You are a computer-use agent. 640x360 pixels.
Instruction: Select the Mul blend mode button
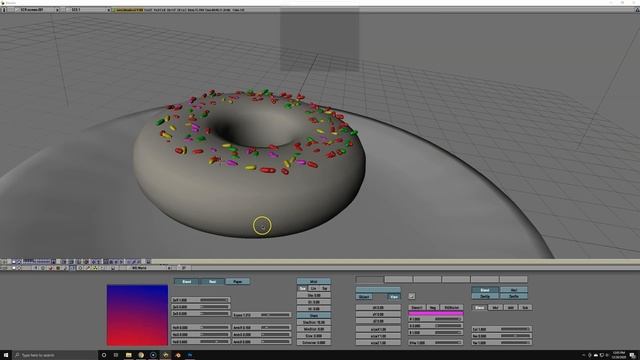pos(495,307)
